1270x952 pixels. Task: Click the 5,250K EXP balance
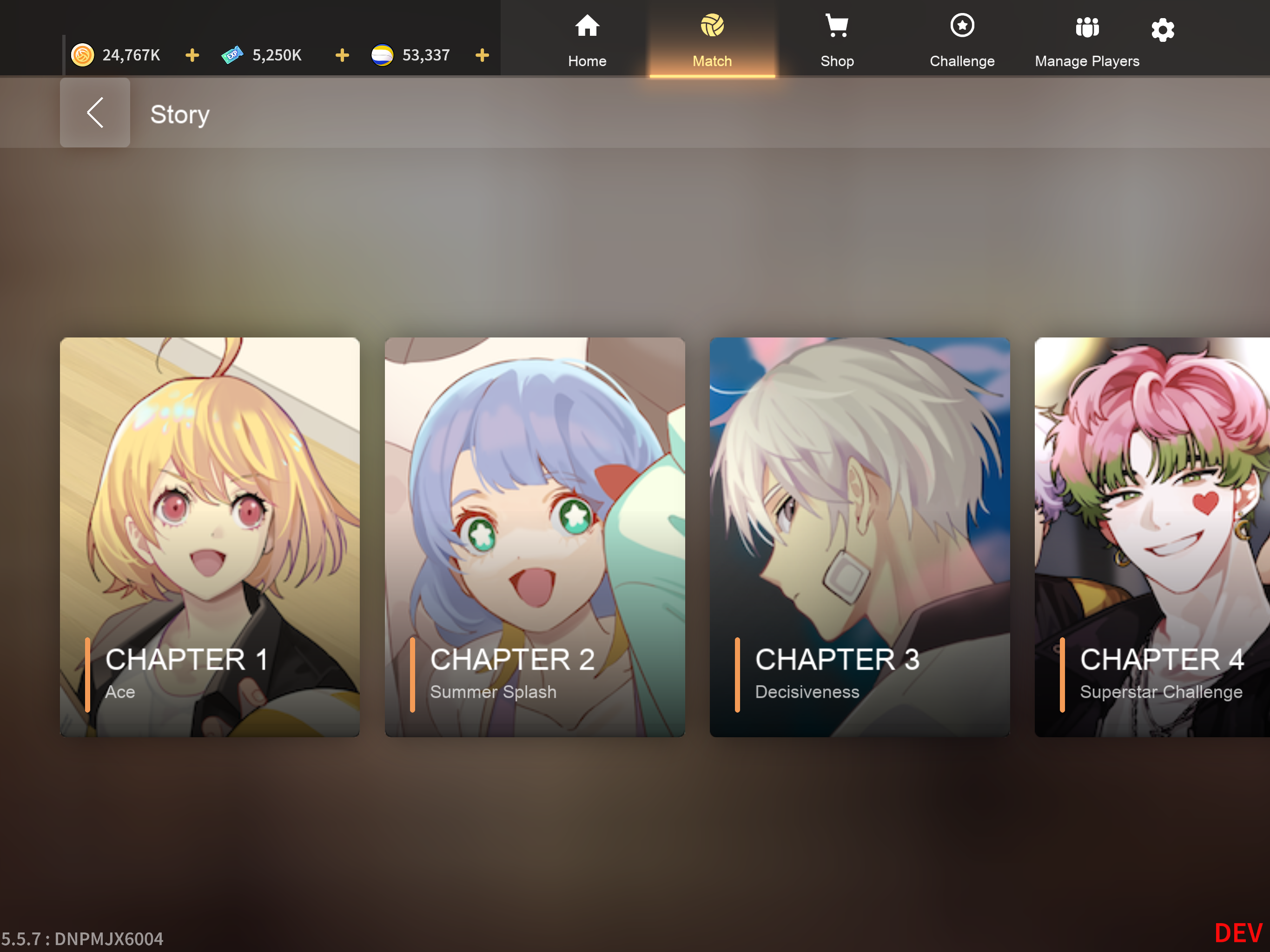[x=278, y=55]
